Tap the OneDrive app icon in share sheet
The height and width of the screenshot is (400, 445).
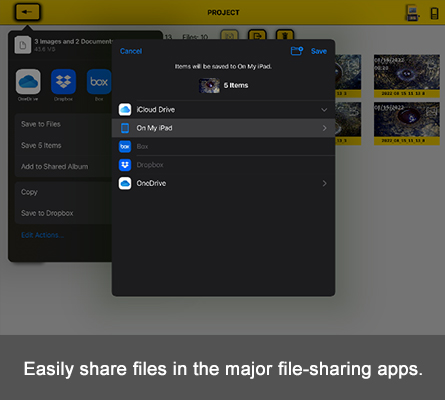(x=28, y=82)
